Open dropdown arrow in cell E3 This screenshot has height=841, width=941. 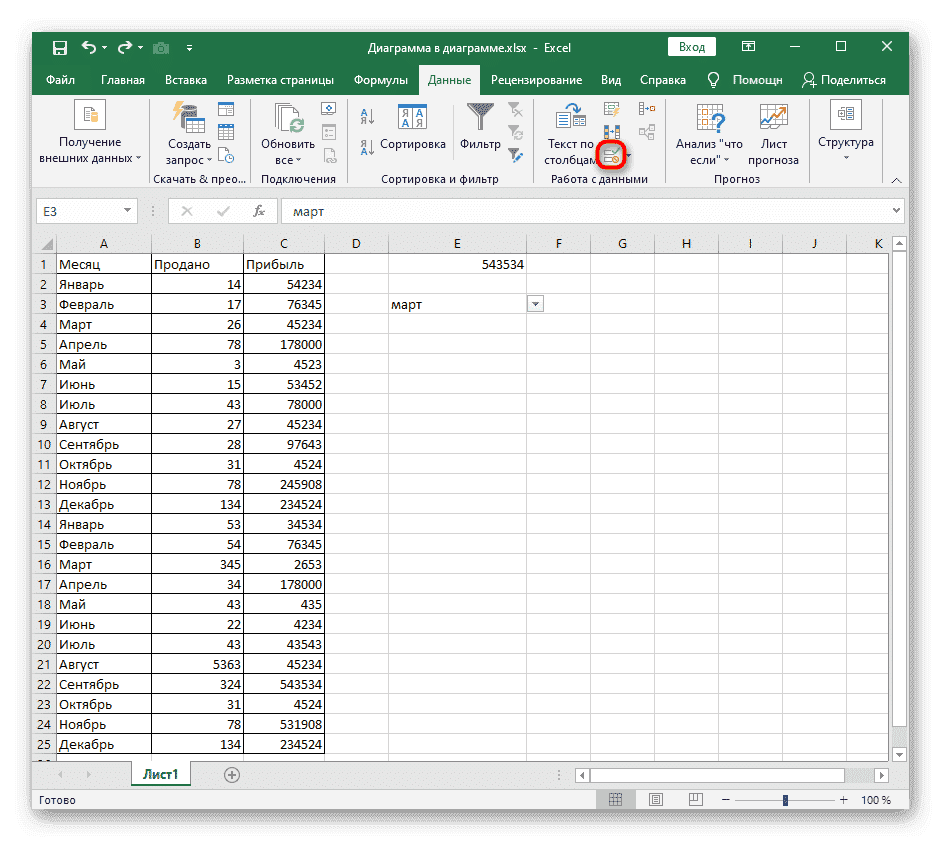coord(535,304)
